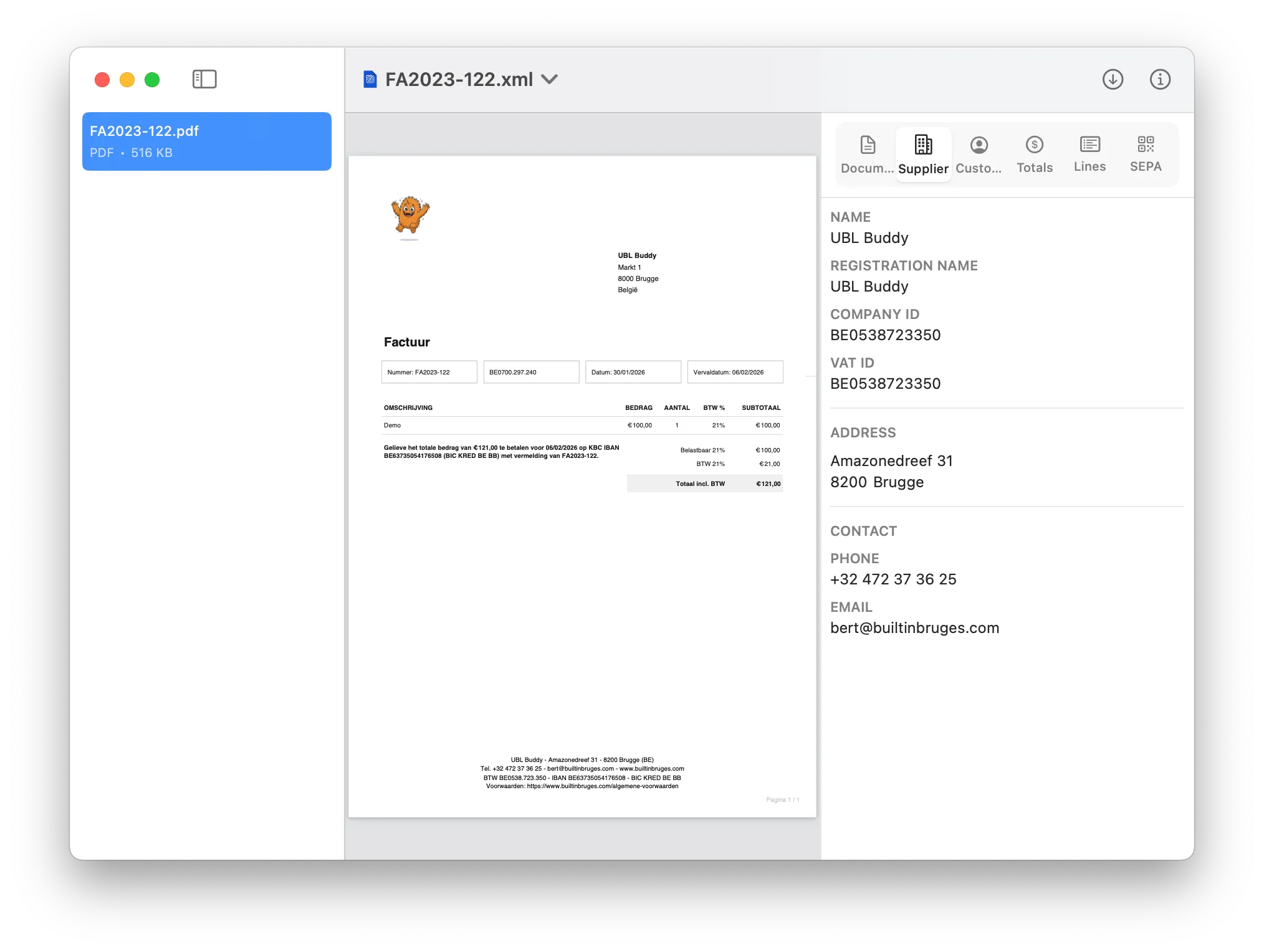Open the Totals dollar icon

coord(1034,145)
